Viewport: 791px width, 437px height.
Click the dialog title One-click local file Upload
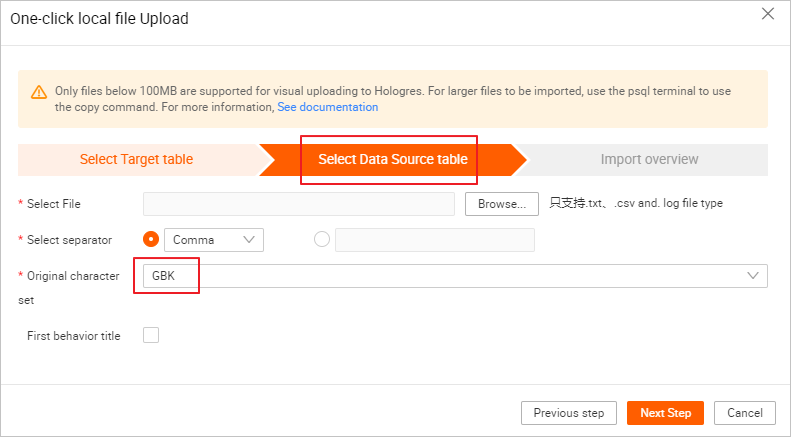pos(99,18)
